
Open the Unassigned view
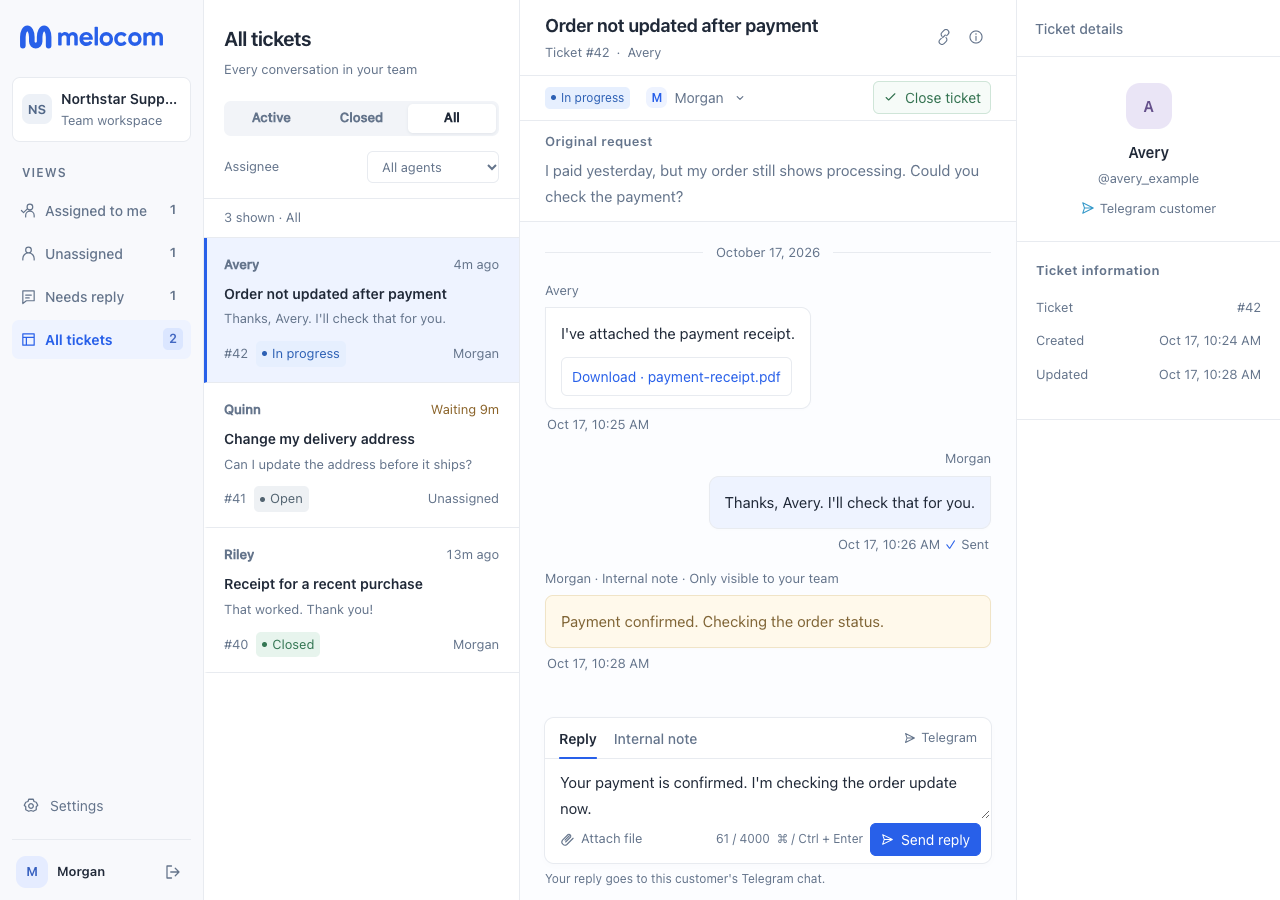(x=101, y=254)
